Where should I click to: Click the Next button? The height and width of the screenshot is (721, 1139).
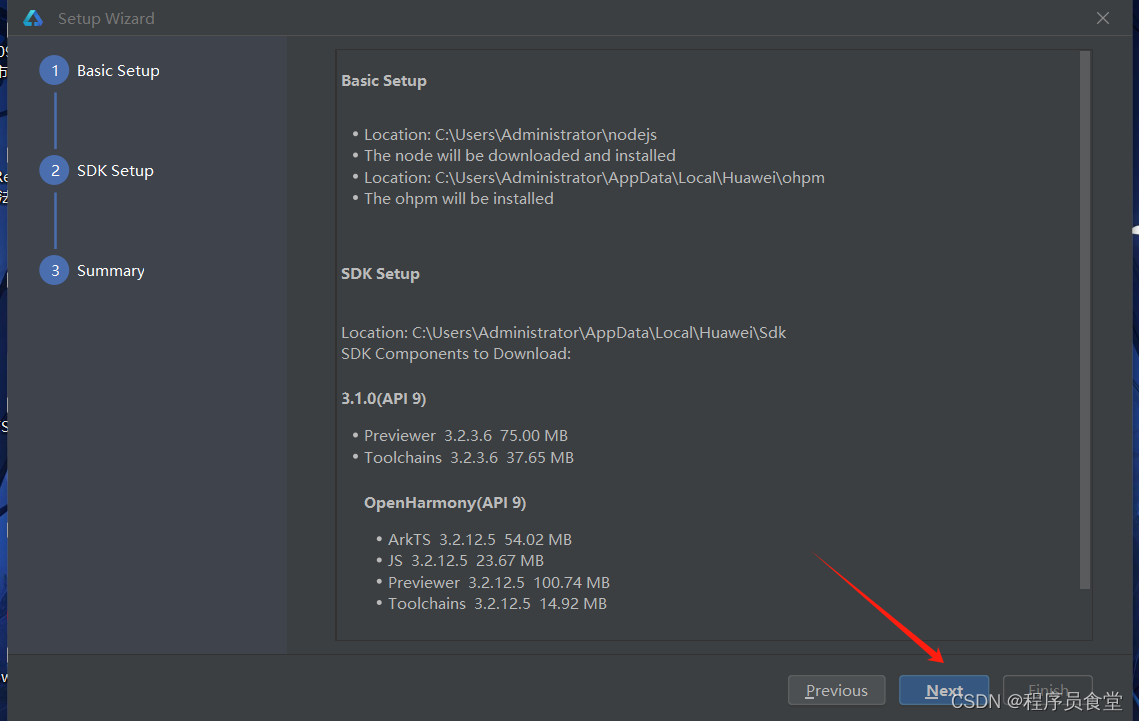pos(944,691)
